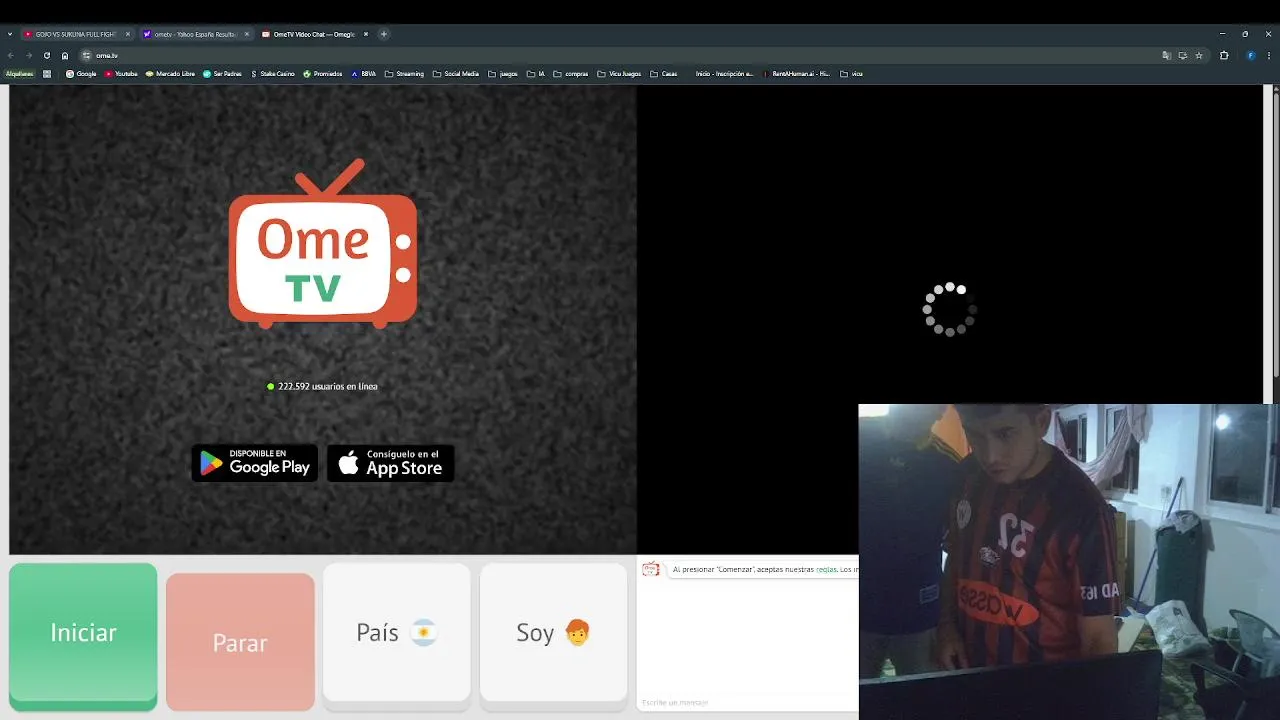Click the green Iniciar button
This screenshot has height=720, width=1280.
[x=83, y=637]
